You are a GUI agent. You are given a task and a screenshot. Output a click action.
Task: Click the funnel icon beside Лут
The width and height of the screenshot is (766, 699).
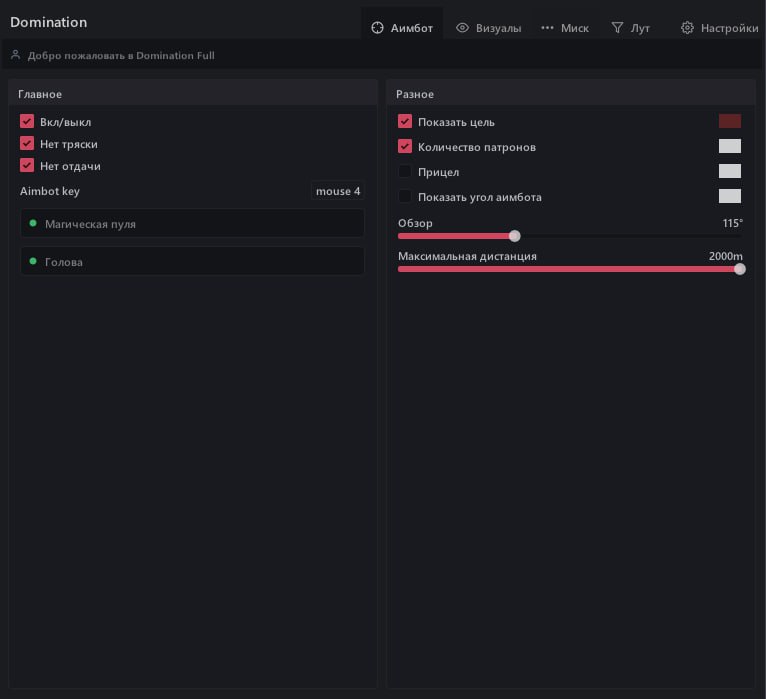tap(617, 28)
